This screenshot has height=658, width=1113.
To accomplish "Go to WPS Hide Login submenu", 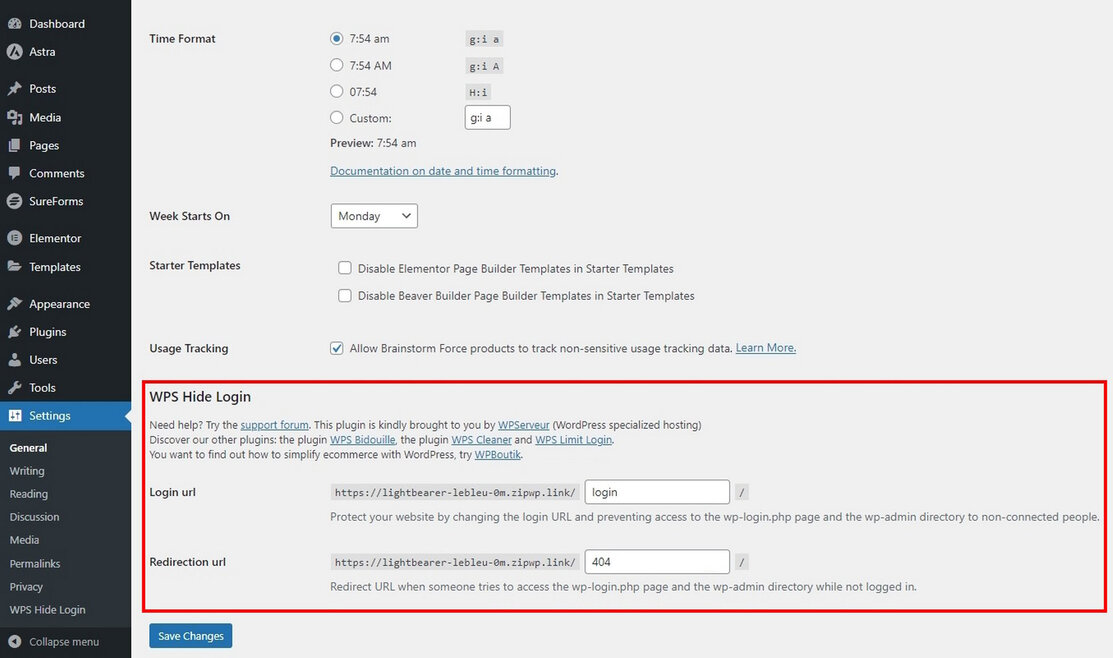I will point(48,610).
